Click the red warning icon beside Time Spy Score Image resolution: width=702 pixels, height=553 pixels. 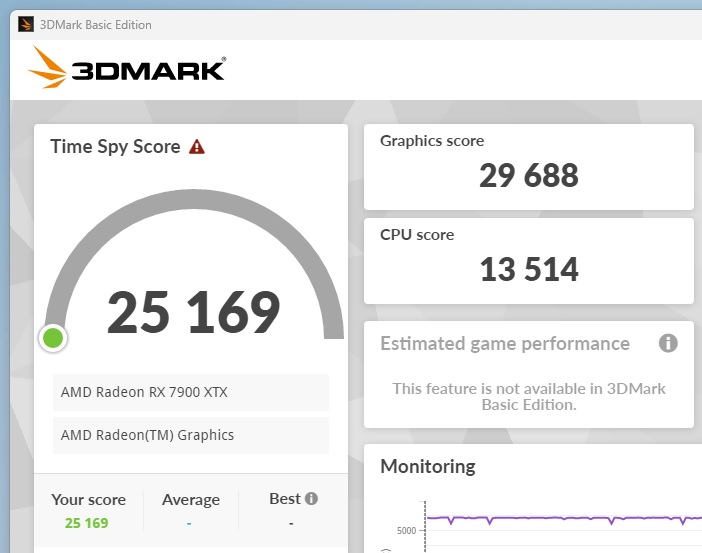point(197,147)
